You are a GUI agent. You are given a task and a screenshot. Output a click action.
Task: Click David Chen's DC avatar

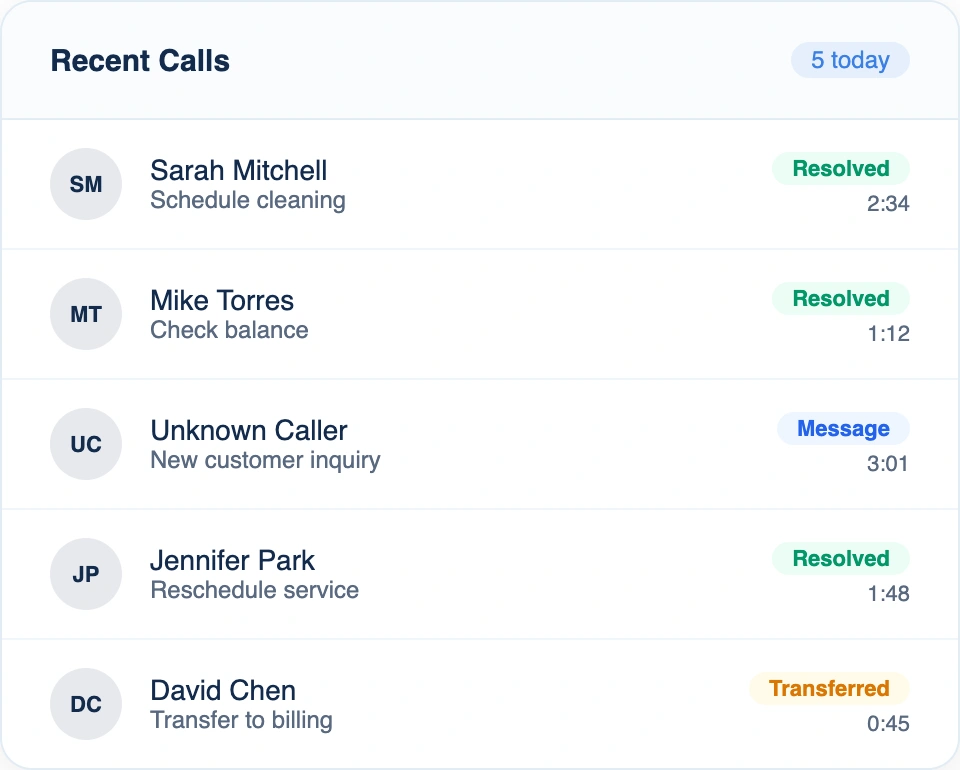pos(86,704)
